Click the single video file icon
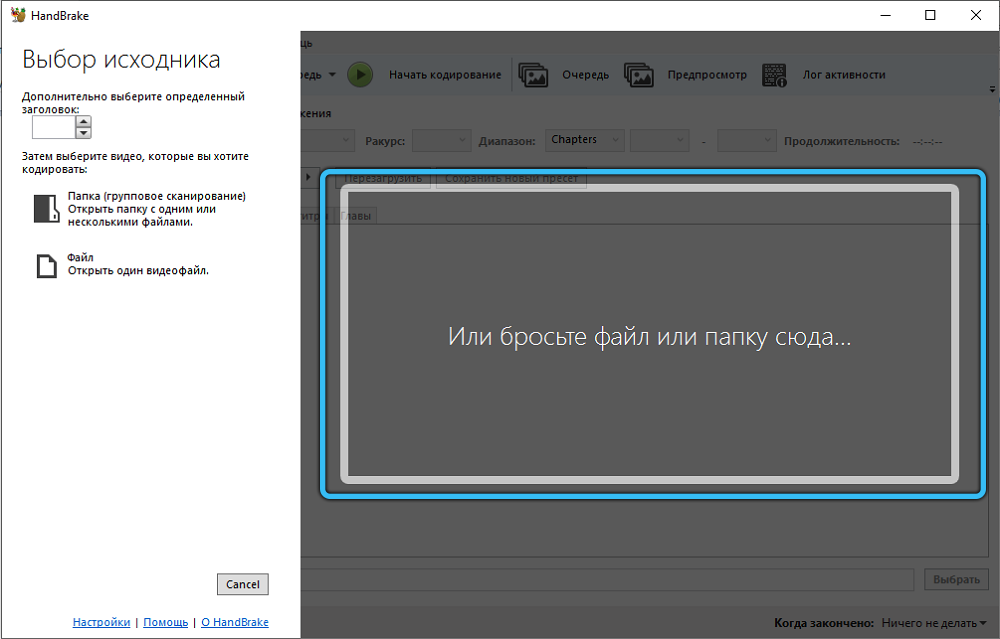1000x639 pixels. (46, 265)
